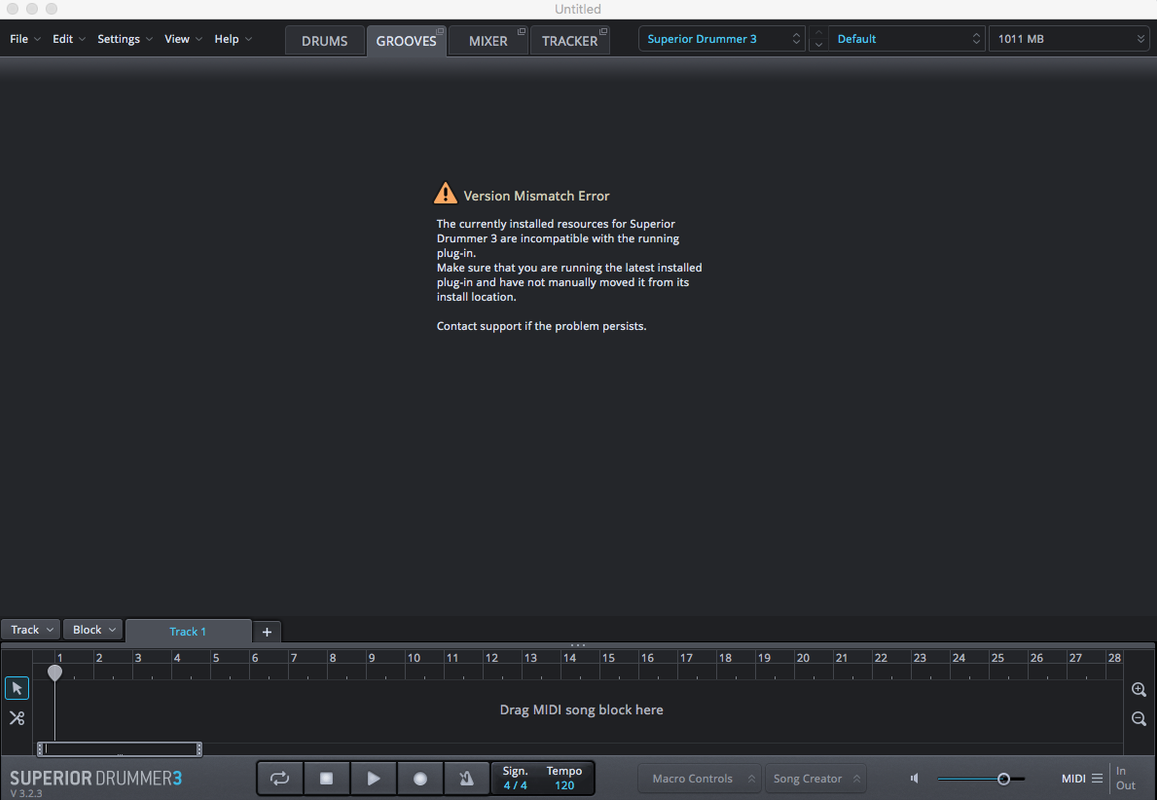1157x800 pixels.
Task: Click the 'Contact support if the problem persists.' text
Action: click(x=542, y=326)
